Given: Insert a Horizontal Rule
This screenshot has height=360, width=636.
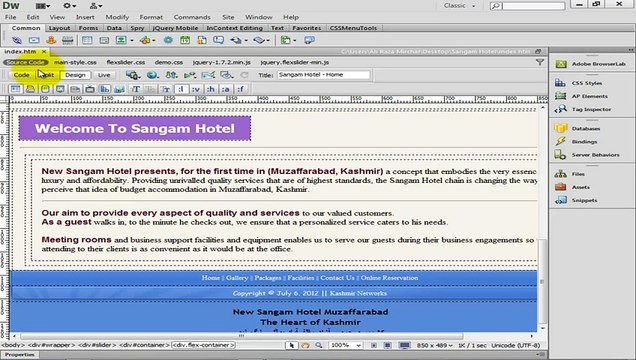Looking at the screenshot, I should [x=67, y=40].
